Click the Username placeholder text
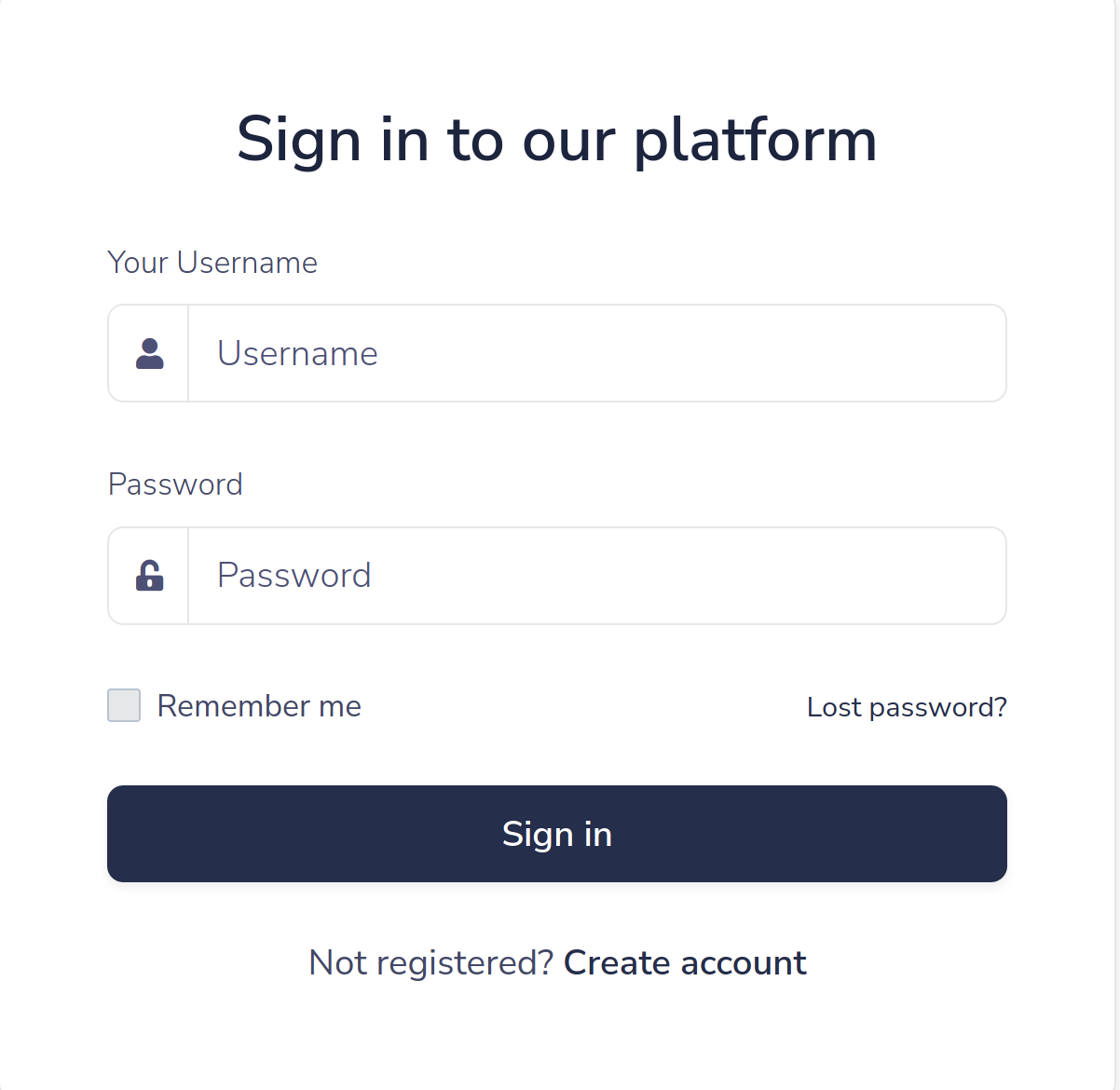Image resolution: width=1120 pixels, height=1090 pixels. (297, 354)
